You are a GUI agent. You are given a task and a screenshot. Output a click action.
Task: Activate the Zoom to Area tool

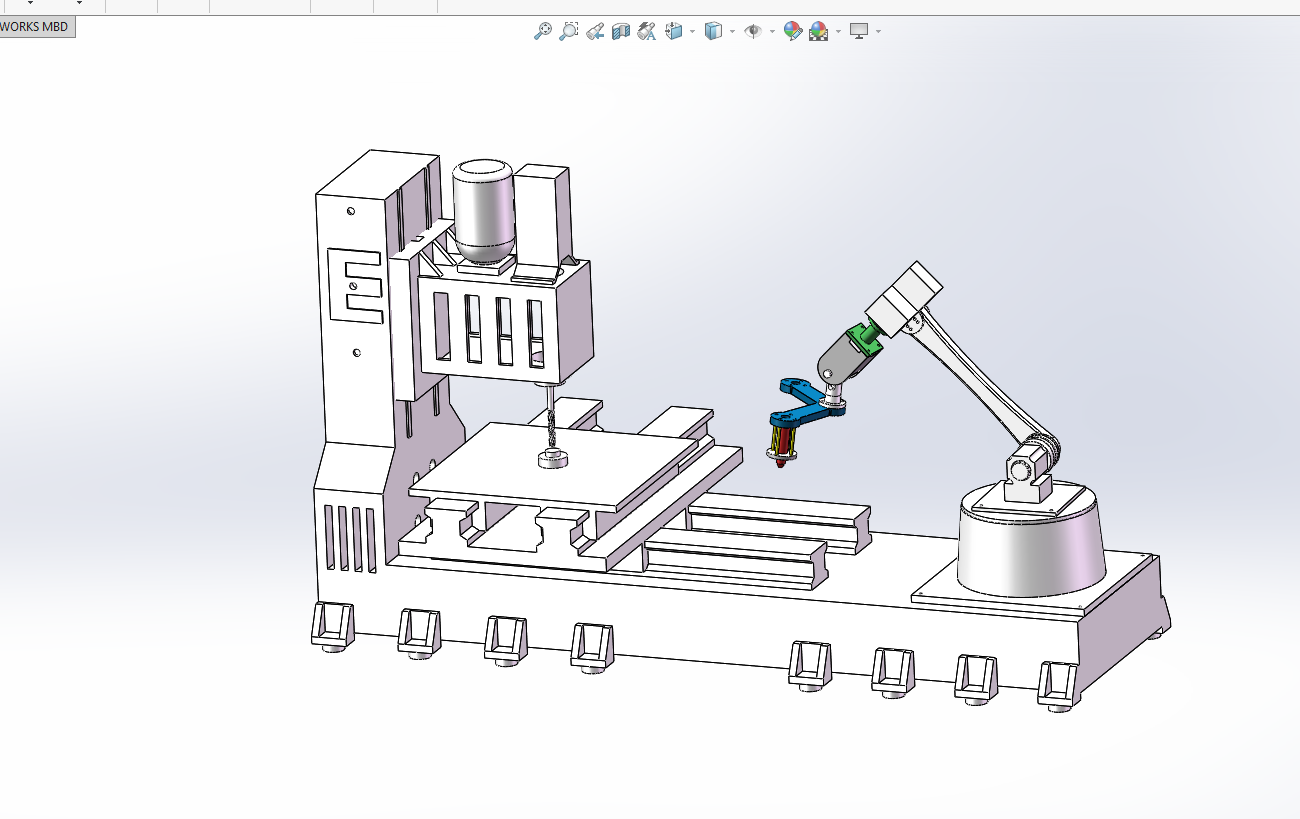569,31
